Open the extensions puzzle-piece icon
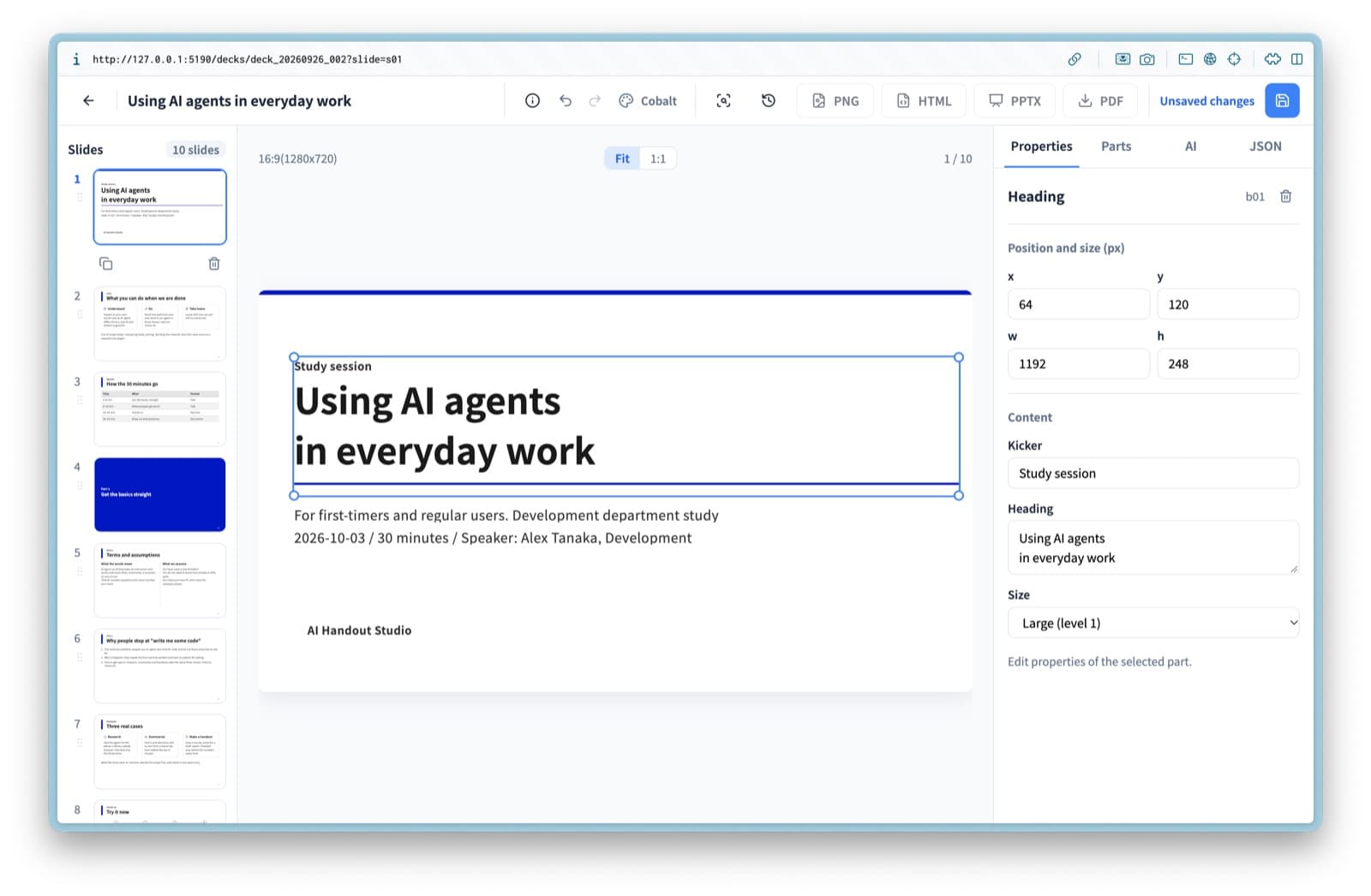Image resolution: width=1371 pixels, height=896 pixels. [1272, 59]
